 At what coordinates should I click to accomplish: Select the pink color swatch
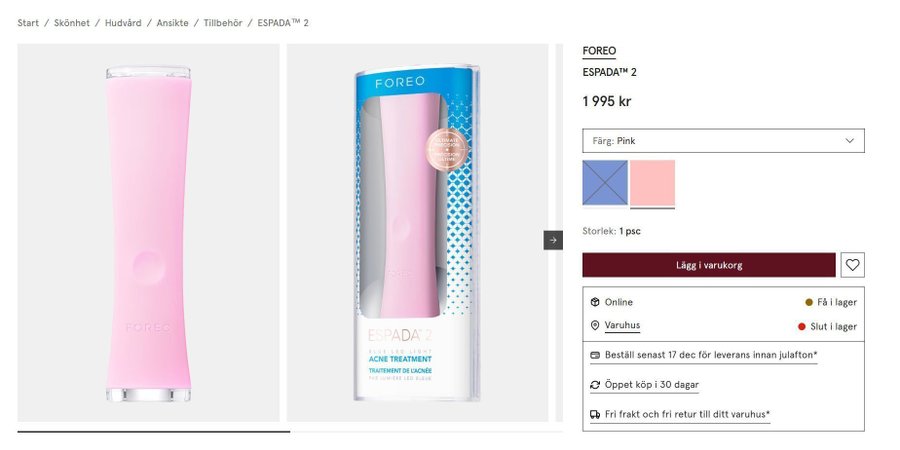(x=652, y=183)
